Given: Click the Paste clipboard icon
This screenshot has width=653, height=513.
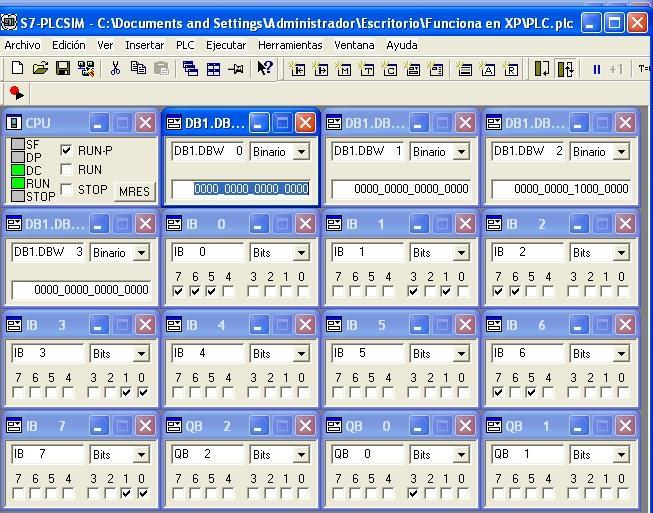Looking at the screenshot, I should coord(161,68).
